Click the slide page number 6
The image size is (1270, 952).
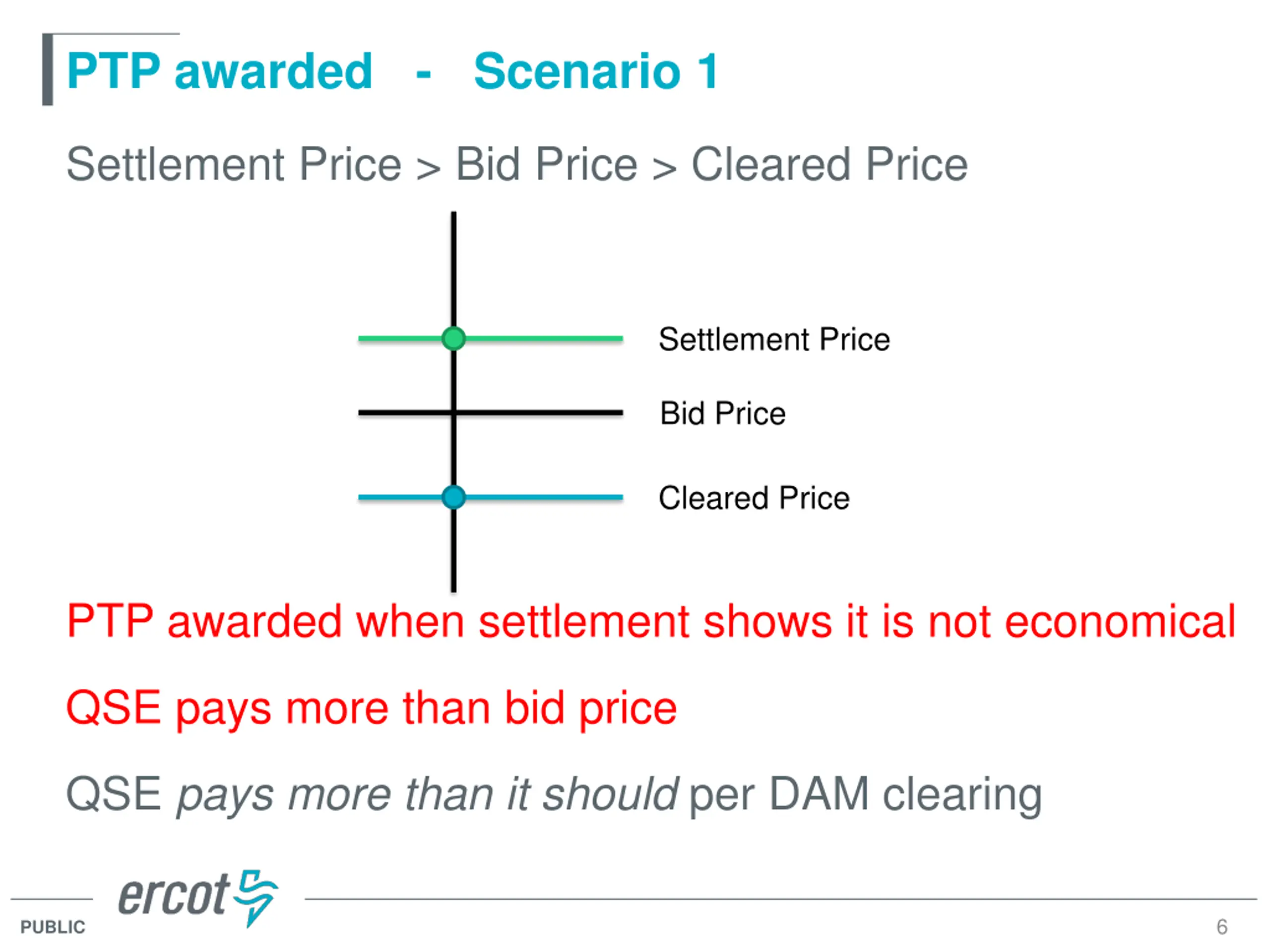pos(1222,927)
